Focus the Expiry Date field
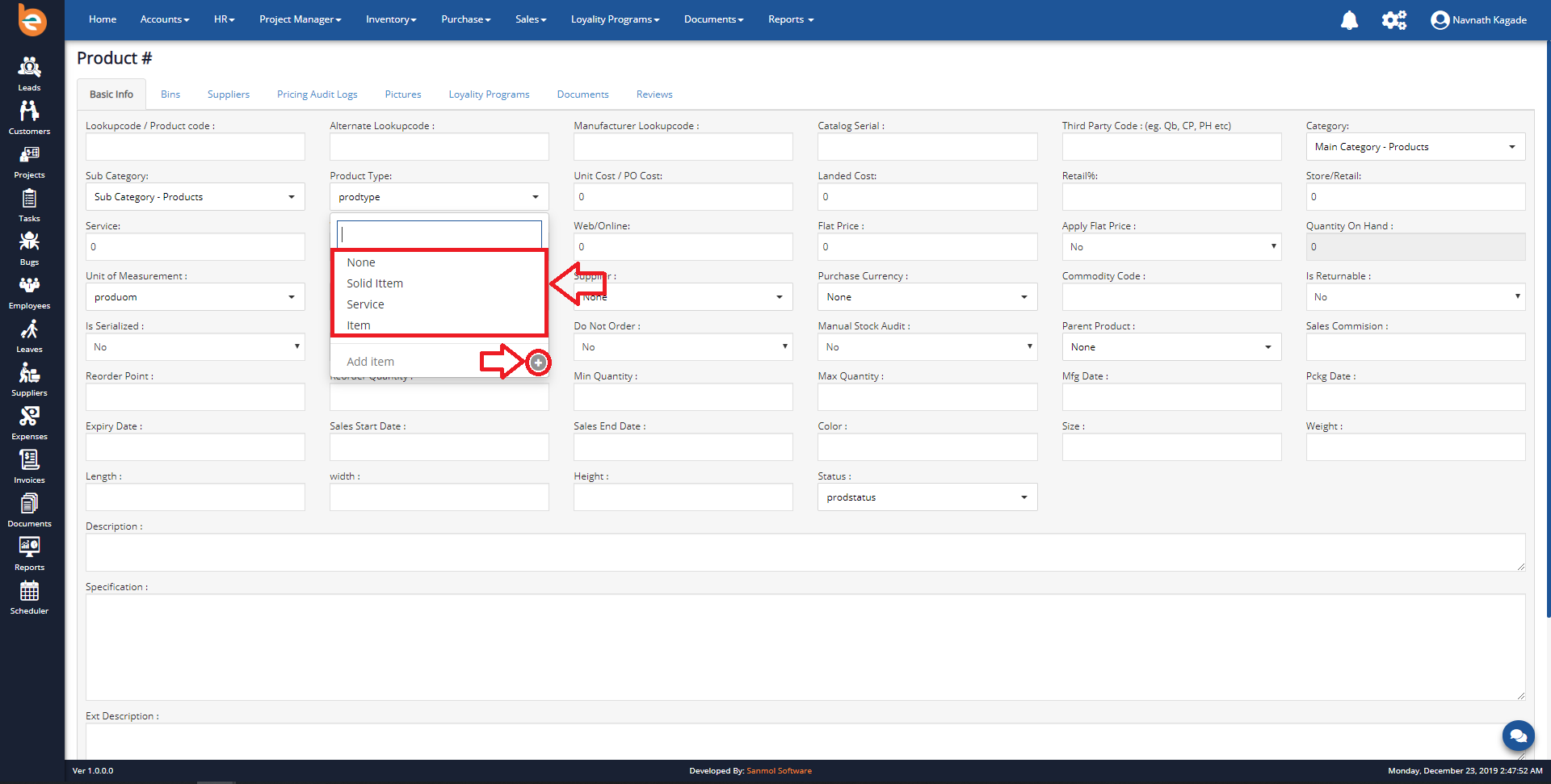Image resolution: width=1551 pixels, height=784 pixels. pyautogui.click(x=195, y=447)
